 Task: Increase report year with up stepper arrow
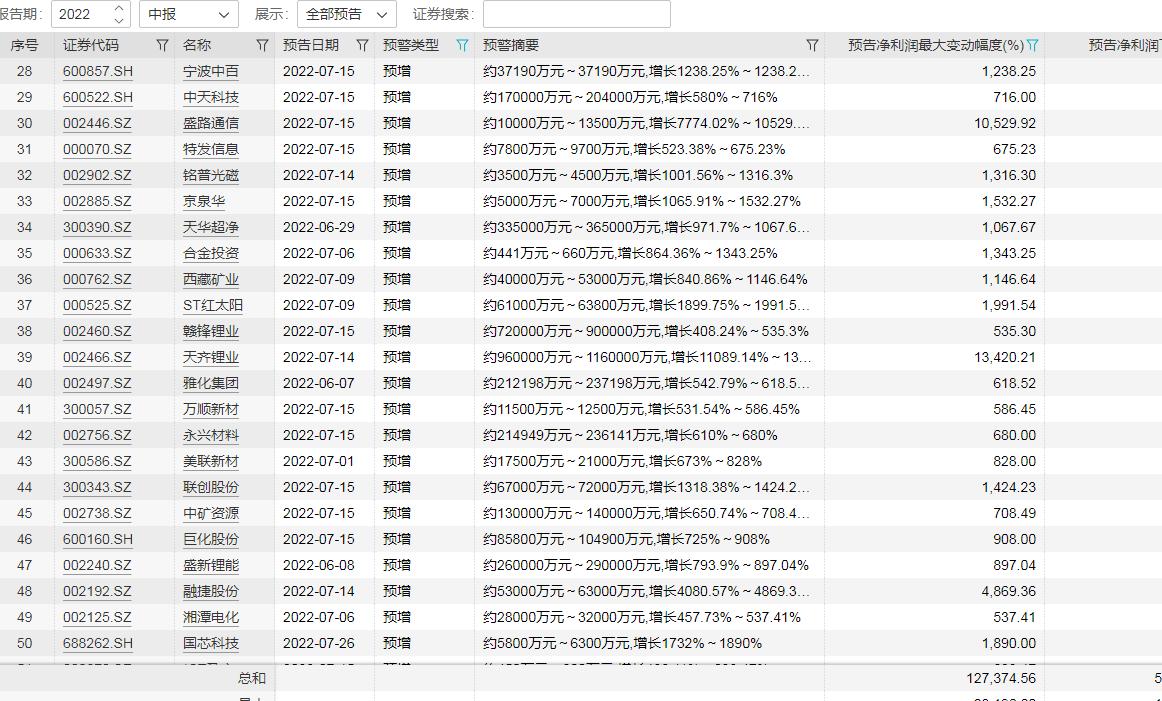coord(119,8)
